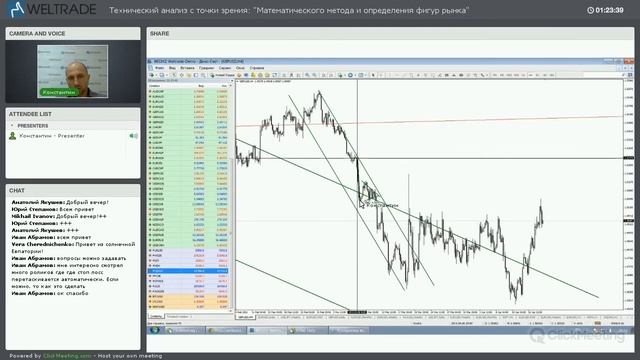Toggle the Data Window icon
This screenshot has height=360, width=640.
click(182, 75)
